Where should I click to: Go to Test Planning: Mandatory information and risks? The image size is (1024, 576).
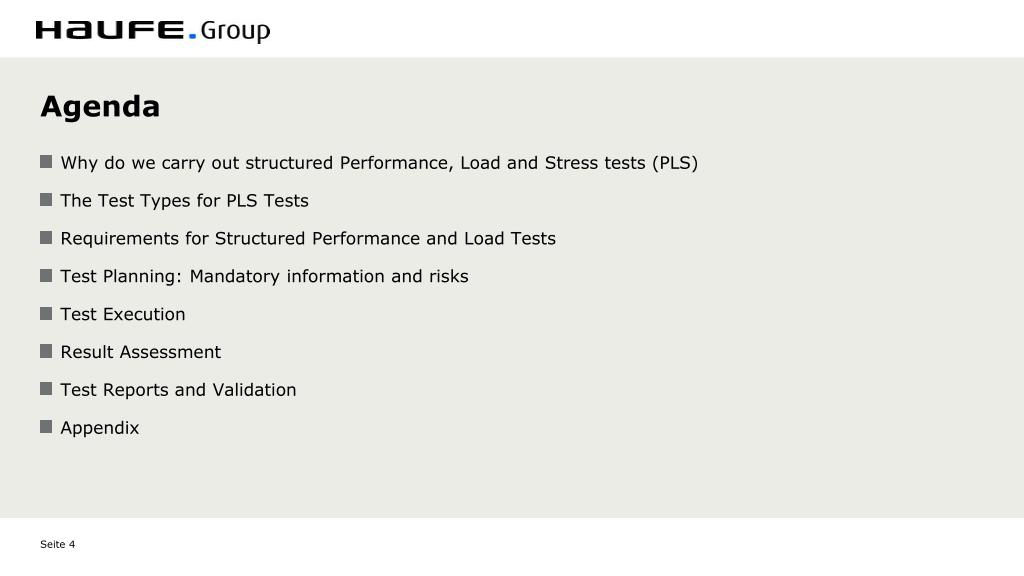click(x=264, y=276)
